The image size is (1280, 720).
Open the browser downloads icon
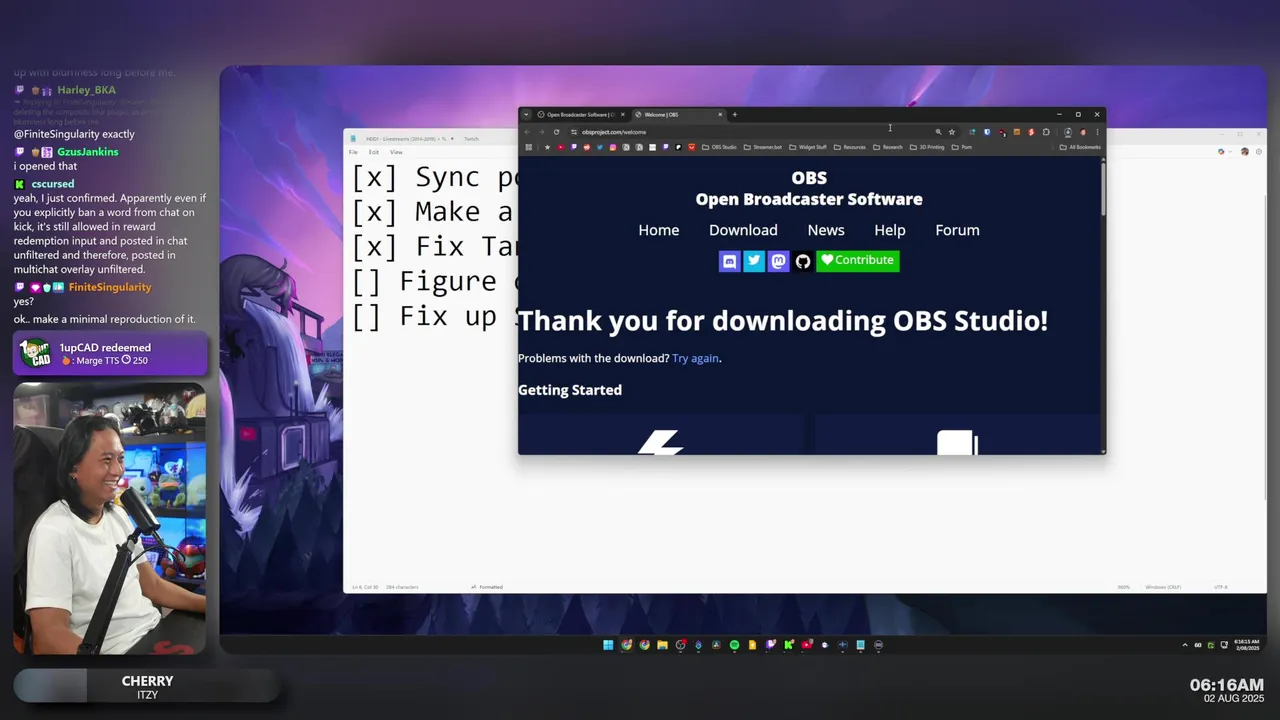pos(1068,132)
